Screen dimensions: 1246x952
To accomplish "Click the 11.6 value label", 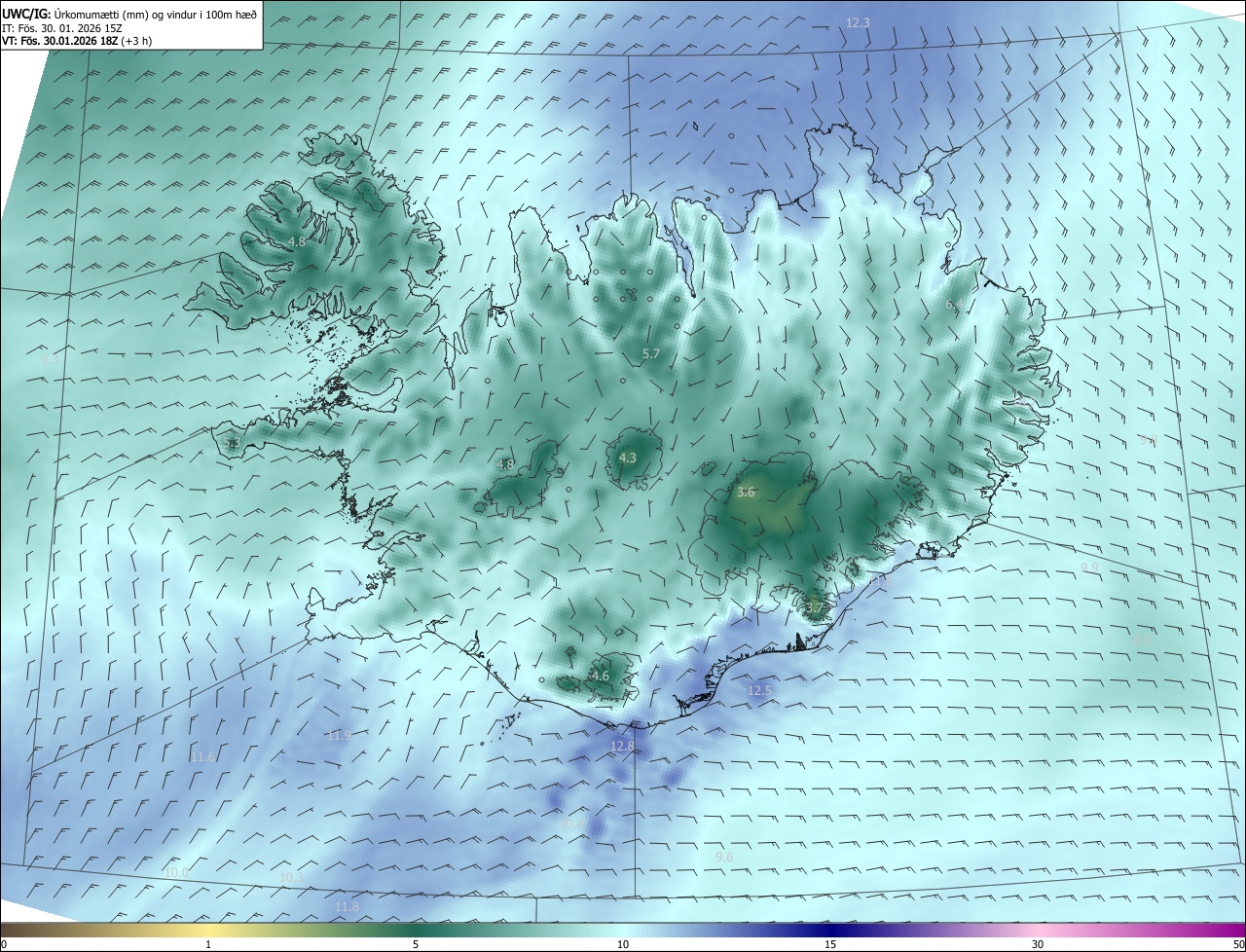I will pyautogui.click(x=202, y=756).
